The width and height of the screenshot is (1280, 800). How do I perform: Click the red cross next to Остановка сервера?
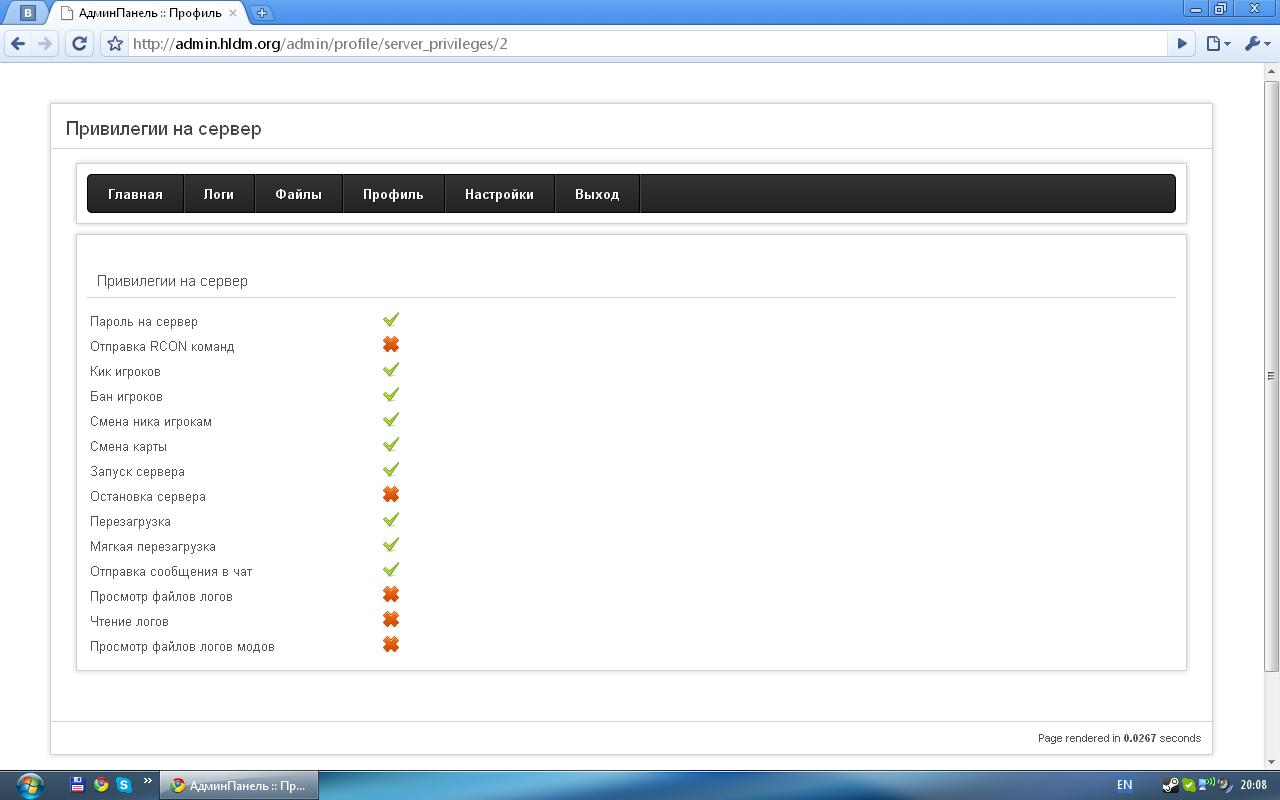[391, 495]
